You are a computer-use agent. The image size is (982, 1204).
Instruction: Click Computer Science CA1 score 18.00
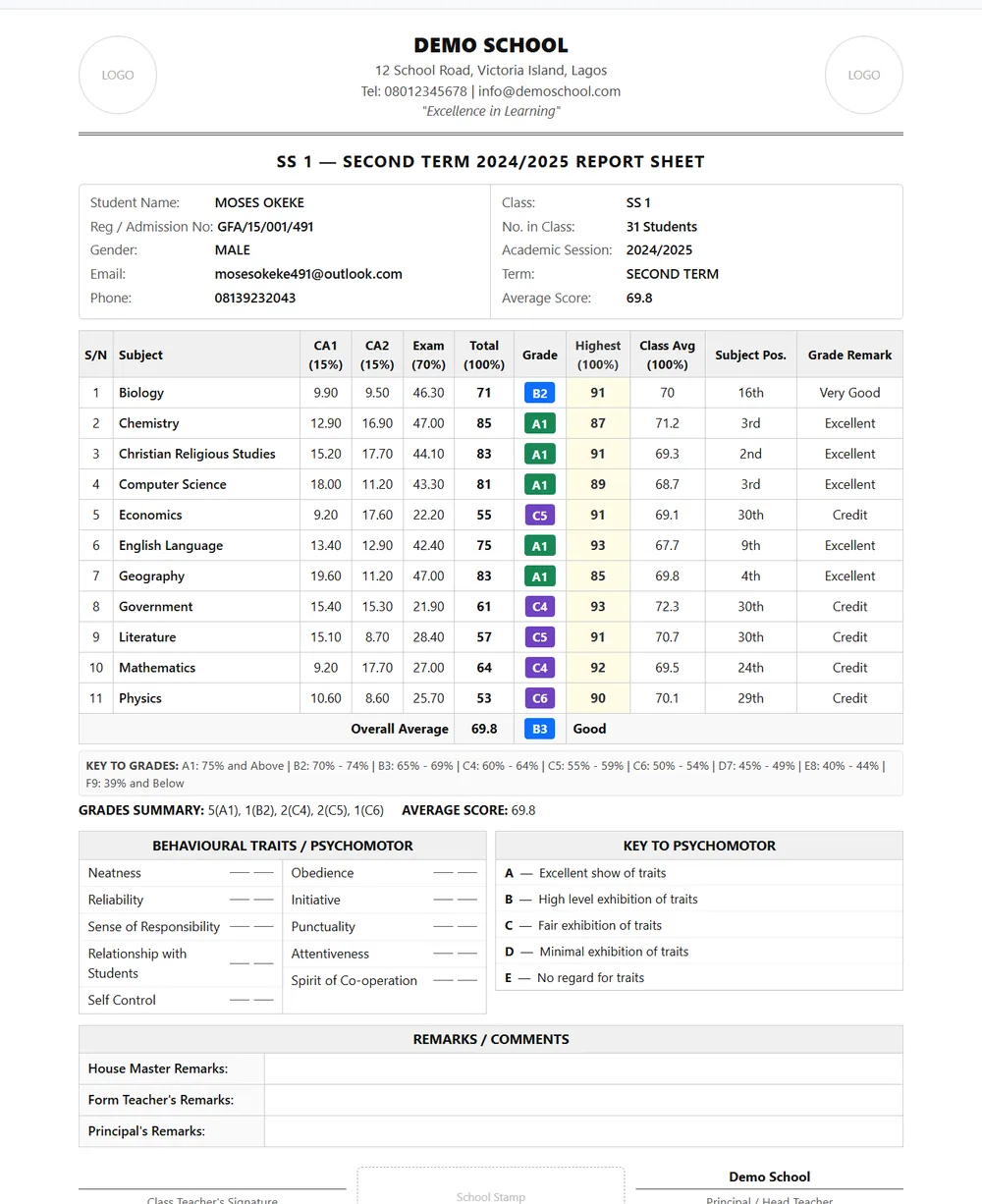[x=326, y=484]
